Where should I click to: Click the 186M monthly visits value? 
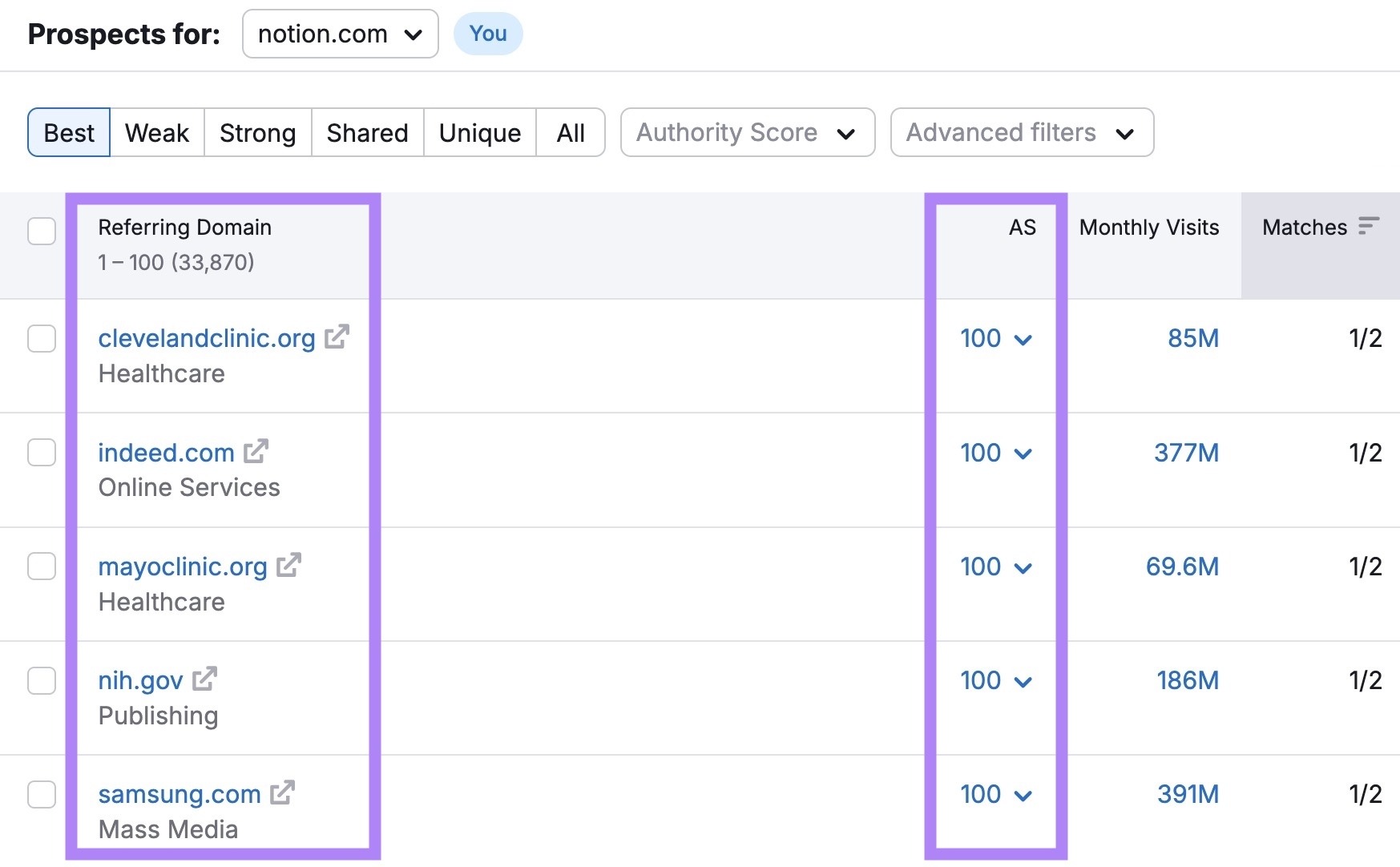(1188, 680)
